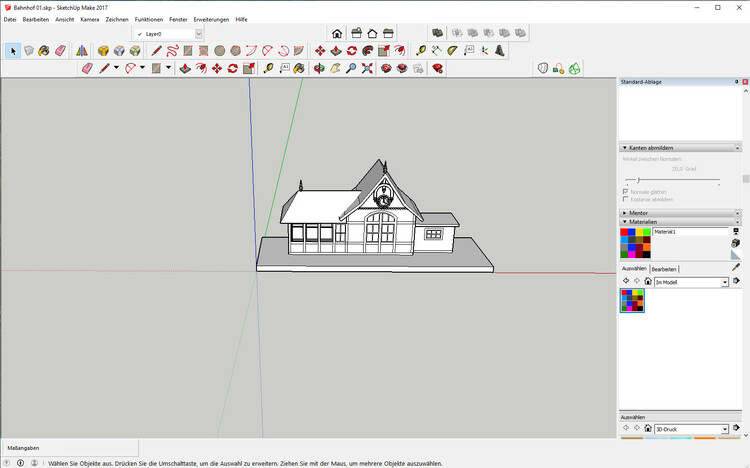
Task: Click home button beside In Modell
Action: [648, 281]
